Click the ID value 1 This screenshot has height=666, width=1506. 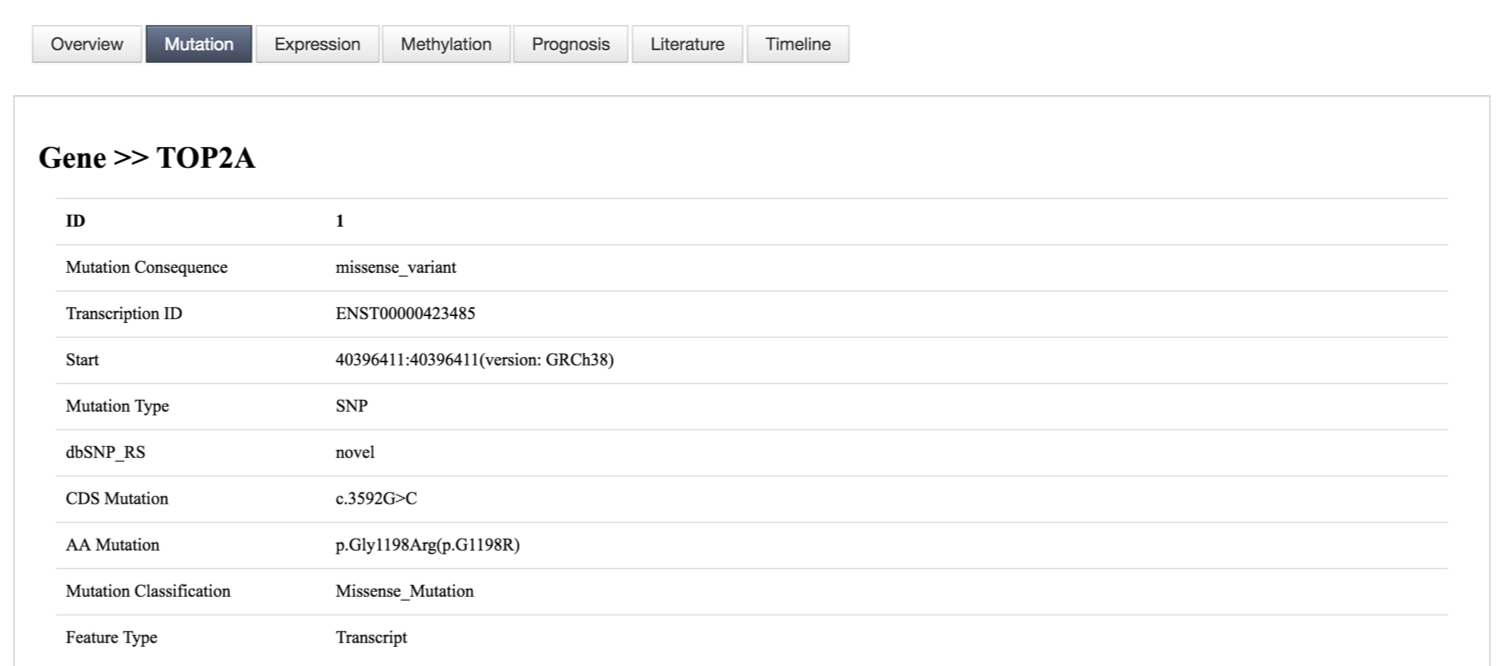click(340, 222)
